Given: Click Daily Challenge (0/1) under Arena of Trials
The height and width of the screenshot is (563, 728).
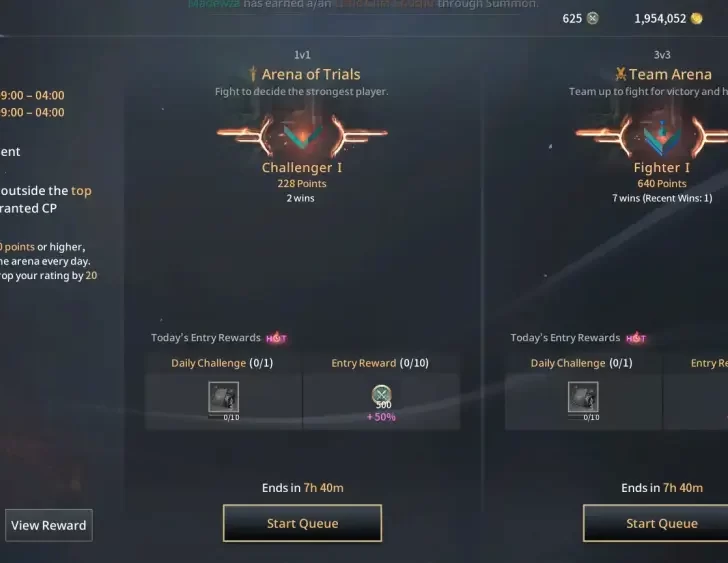Looking at the screenshot, I should pos(222,363).
